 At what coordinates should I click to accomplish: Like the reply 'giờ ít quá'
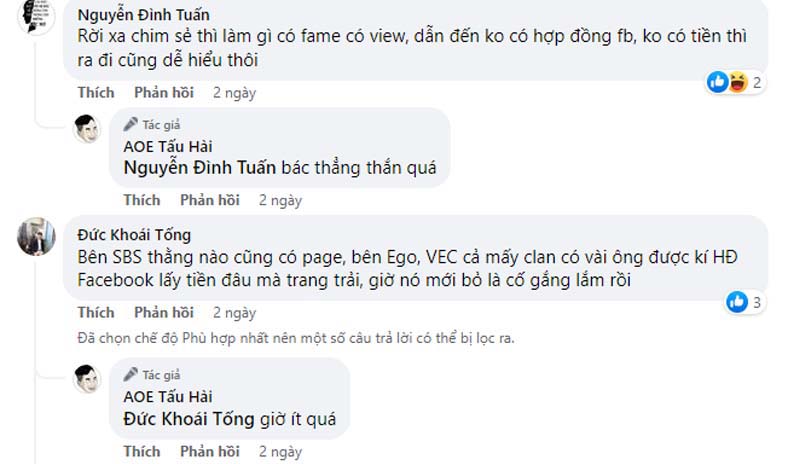(142, 451)
